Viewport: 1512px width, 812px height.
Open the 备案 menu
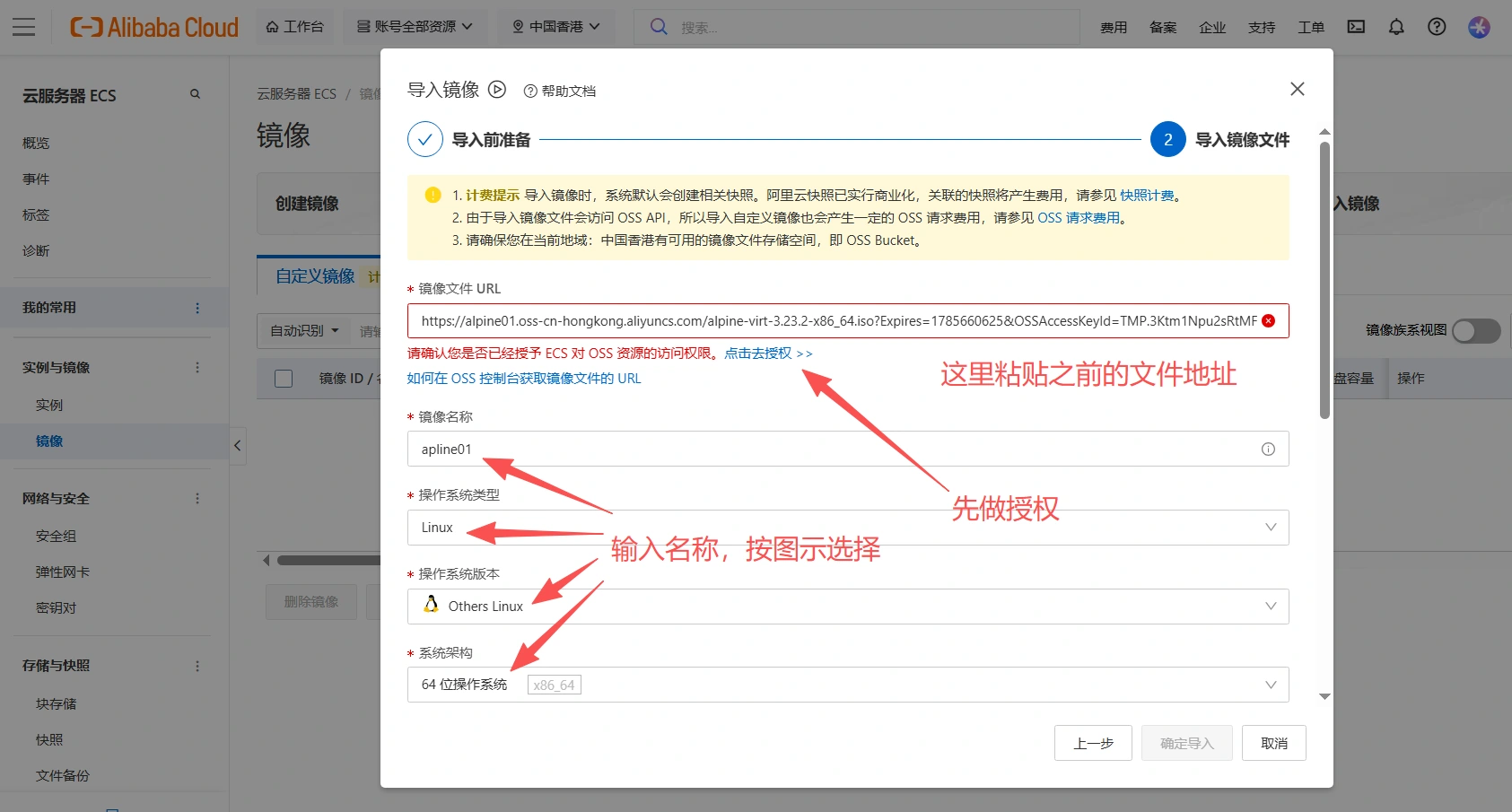(x=1163, y=28)
